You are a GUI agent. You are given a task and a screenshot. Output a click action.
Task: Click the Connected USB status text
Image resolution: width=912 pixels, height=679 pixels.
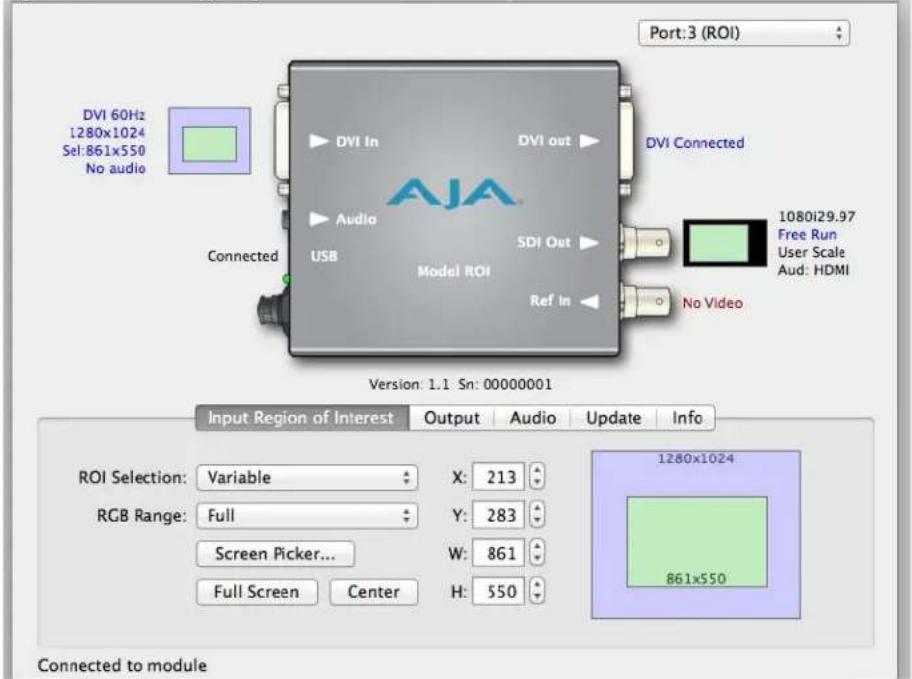(243, 256)
